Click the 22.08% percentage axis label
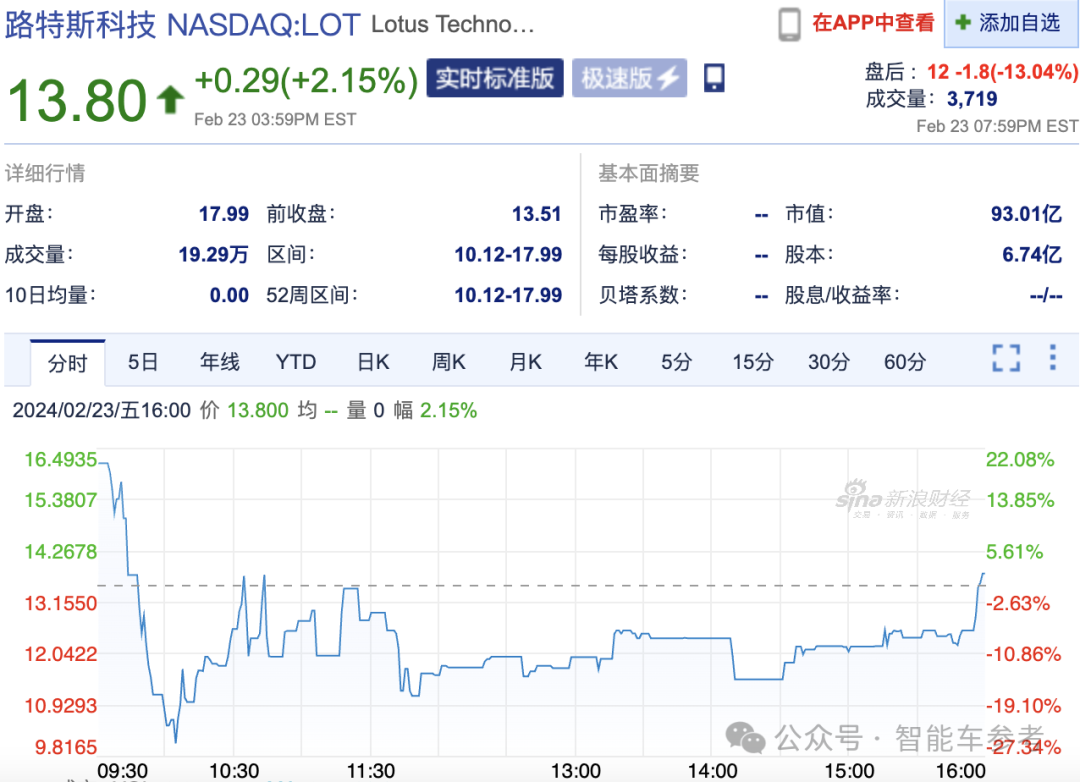The image size is (1080, 782). pos(1020,460)
